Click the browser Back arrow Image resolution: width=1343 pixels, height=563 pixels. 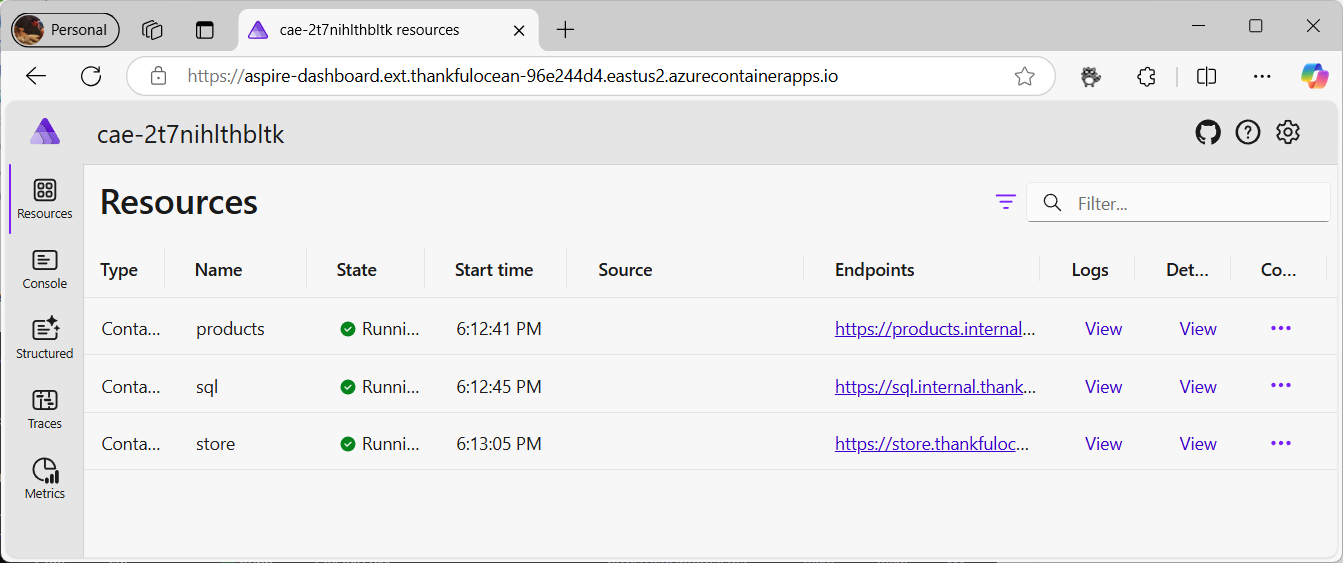(x=36, y=76)
